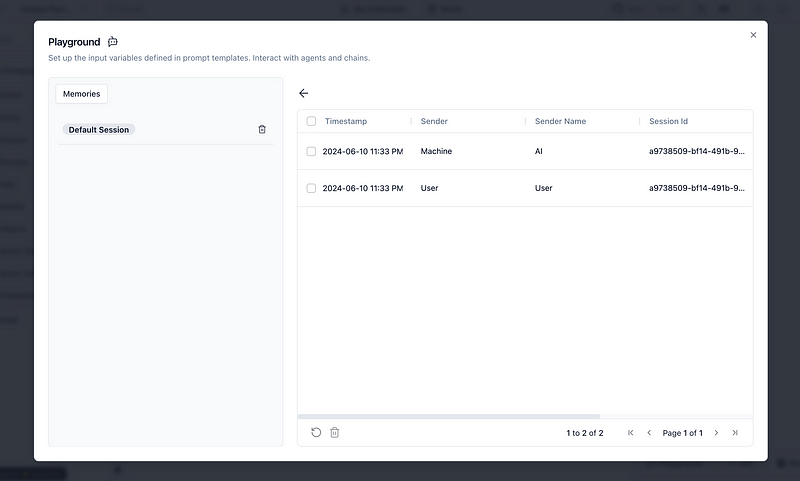Go to the previous page
This screenshot has width=800, height=481.
coord(649,433)
